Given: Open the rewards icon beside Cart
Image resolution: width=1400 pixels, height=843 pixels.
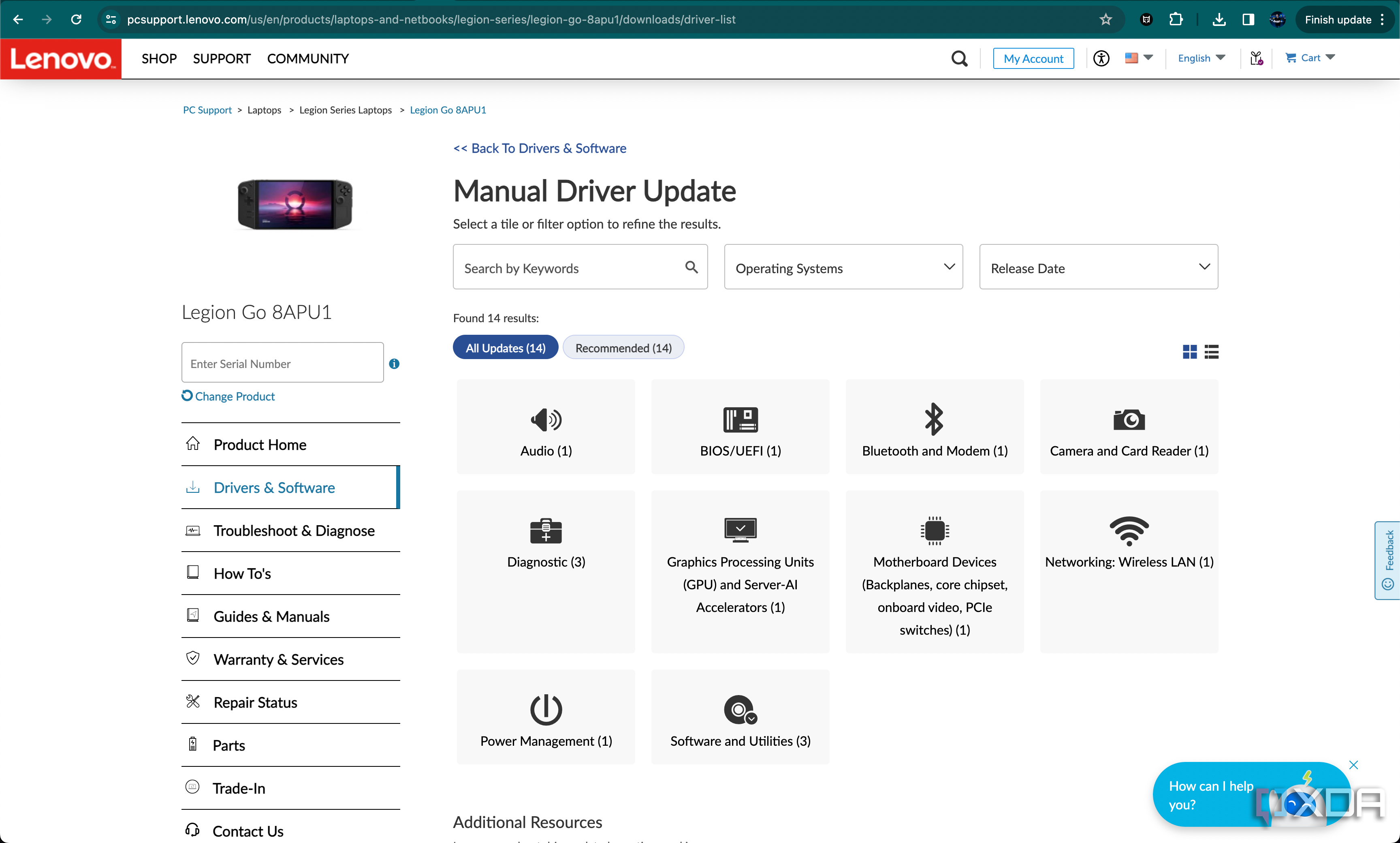Looking at the screenshot, I should pos(1256,58).
